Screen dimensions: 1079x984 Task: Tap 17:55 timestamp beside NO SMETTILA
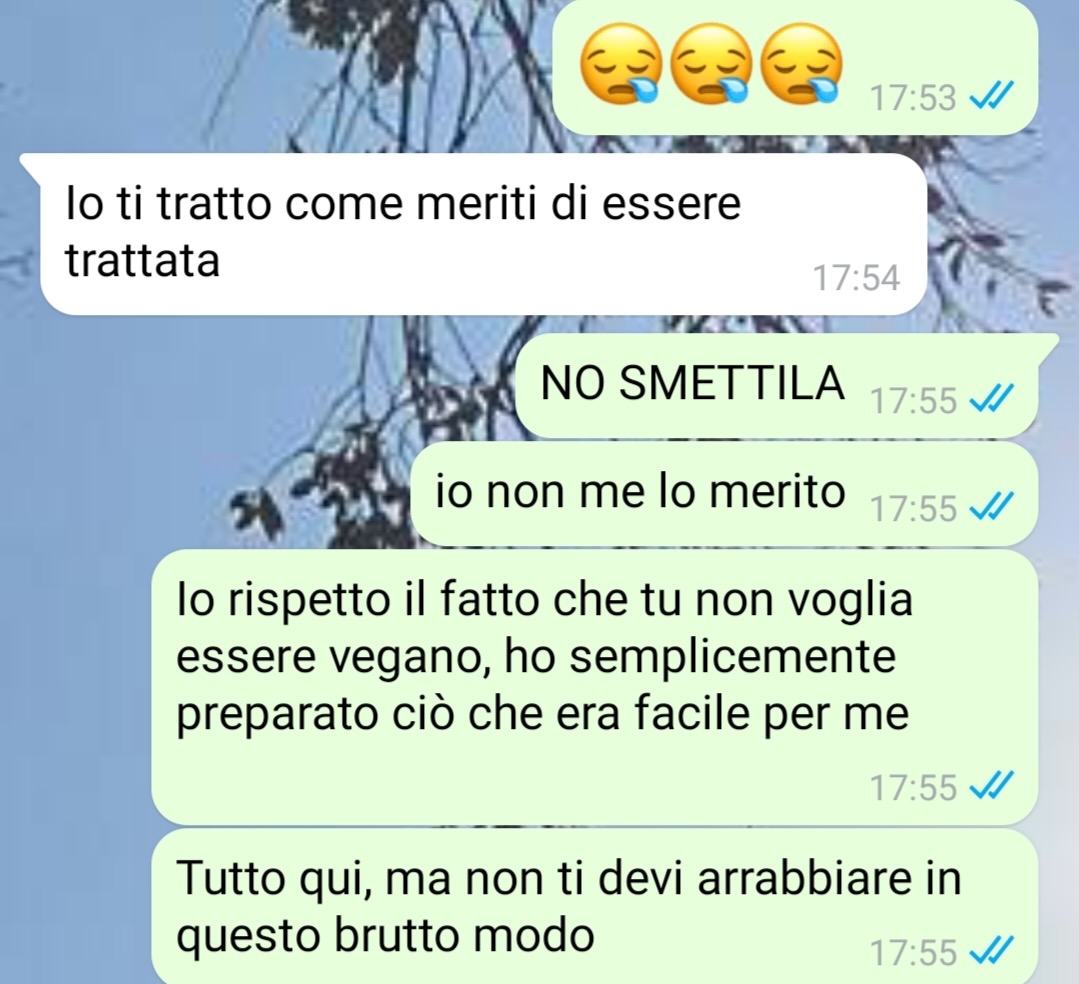(913, 400)
